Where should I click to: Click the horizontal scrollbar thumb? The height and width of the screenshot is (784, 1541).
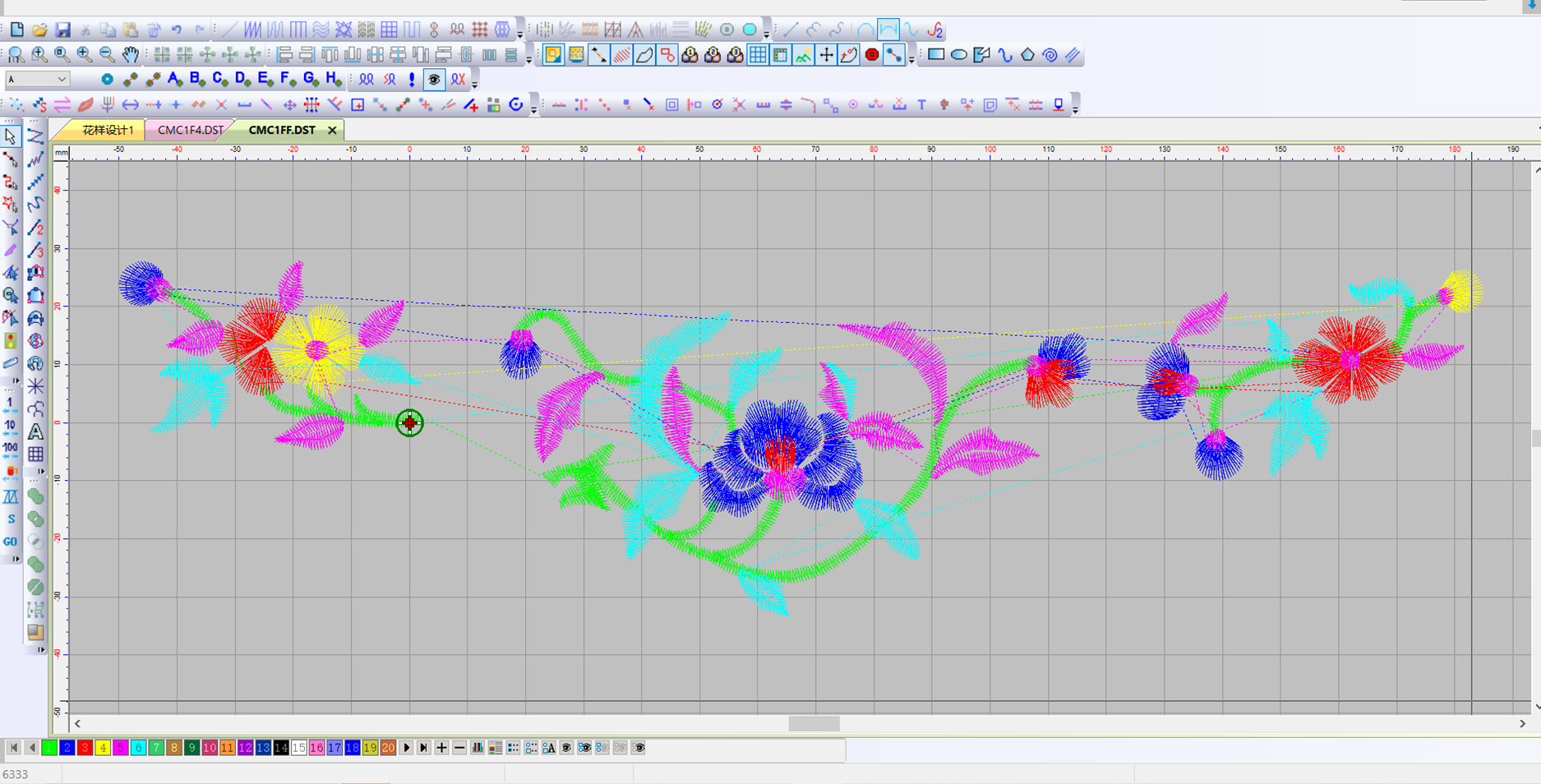(814, 724)
